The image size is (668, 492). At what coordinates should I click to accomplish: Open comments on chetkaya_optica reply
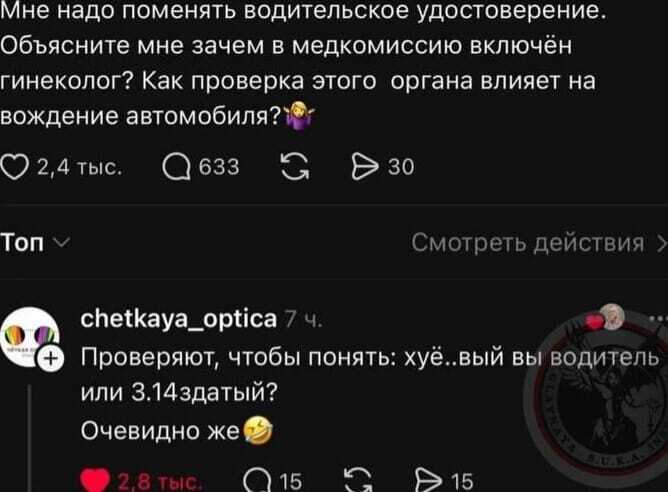tap(257, 481)
